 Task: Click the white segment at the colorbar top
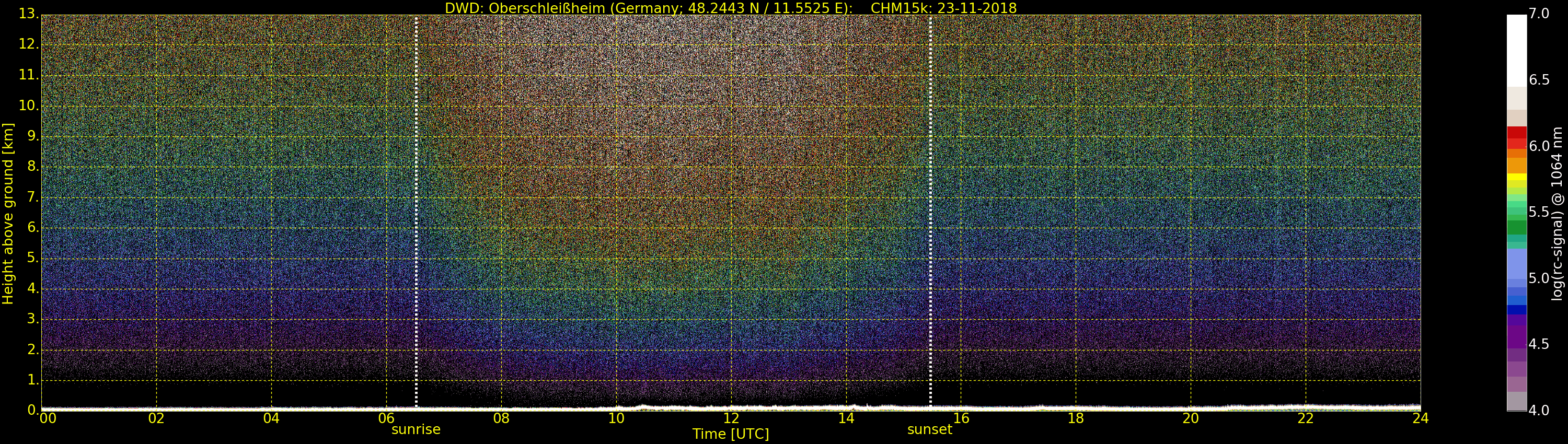tap(1516, 51)
